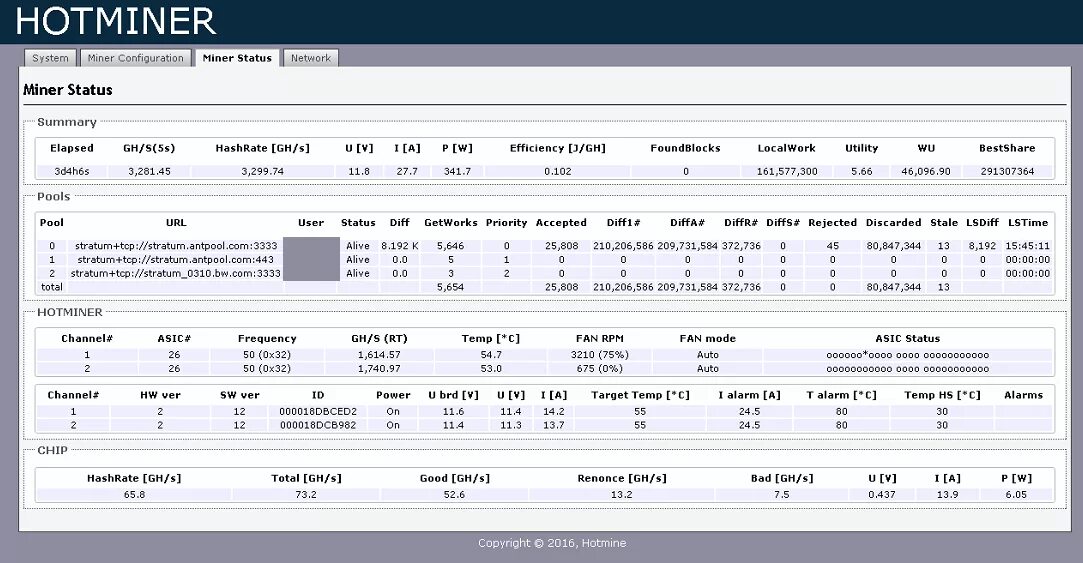Click the Target Temp column header
Screen dimensions: 1083x563
coord(640,395)
